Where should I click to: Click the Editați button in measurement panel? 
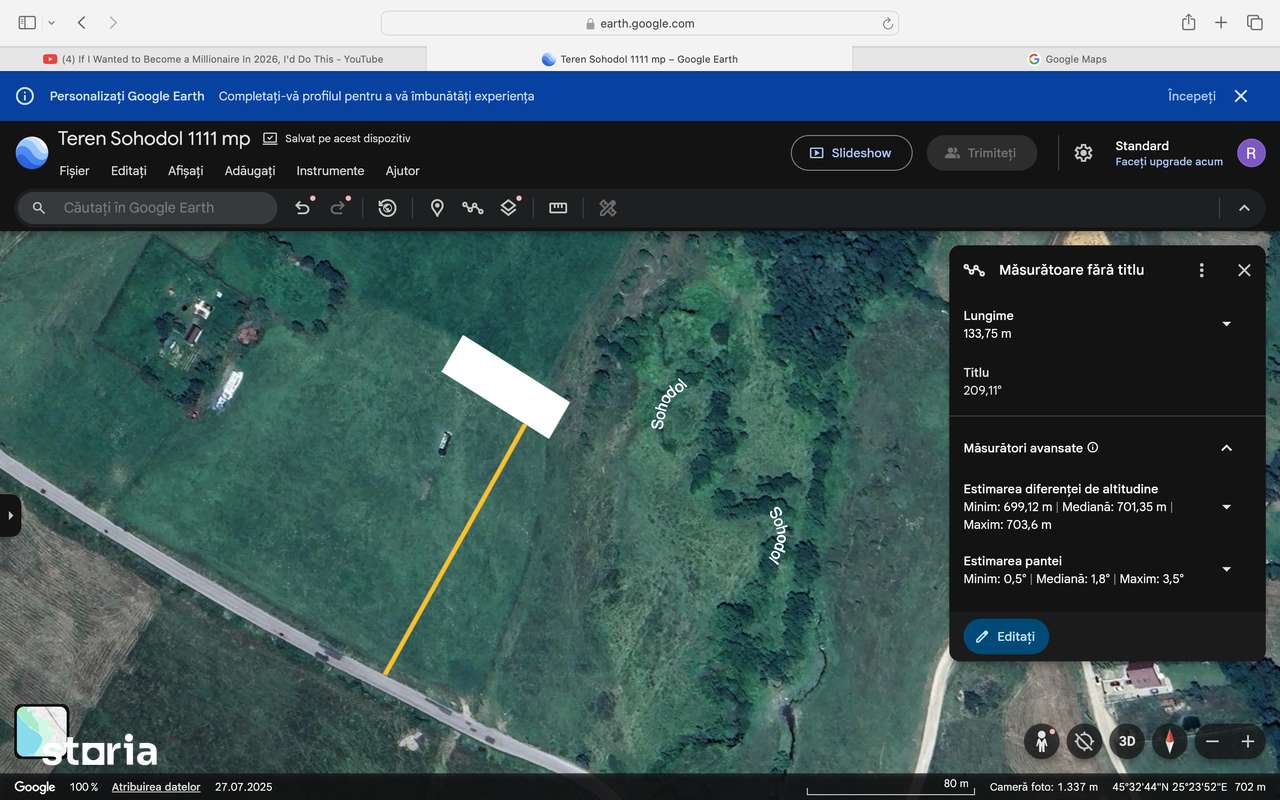[x=1006, y=637]
